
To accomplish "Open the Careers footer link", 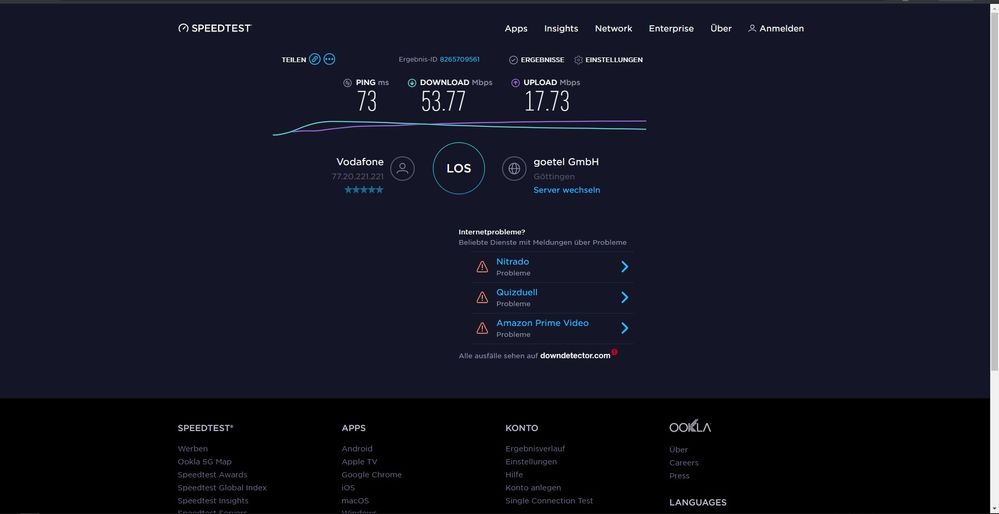I will (x=684, y=463).
